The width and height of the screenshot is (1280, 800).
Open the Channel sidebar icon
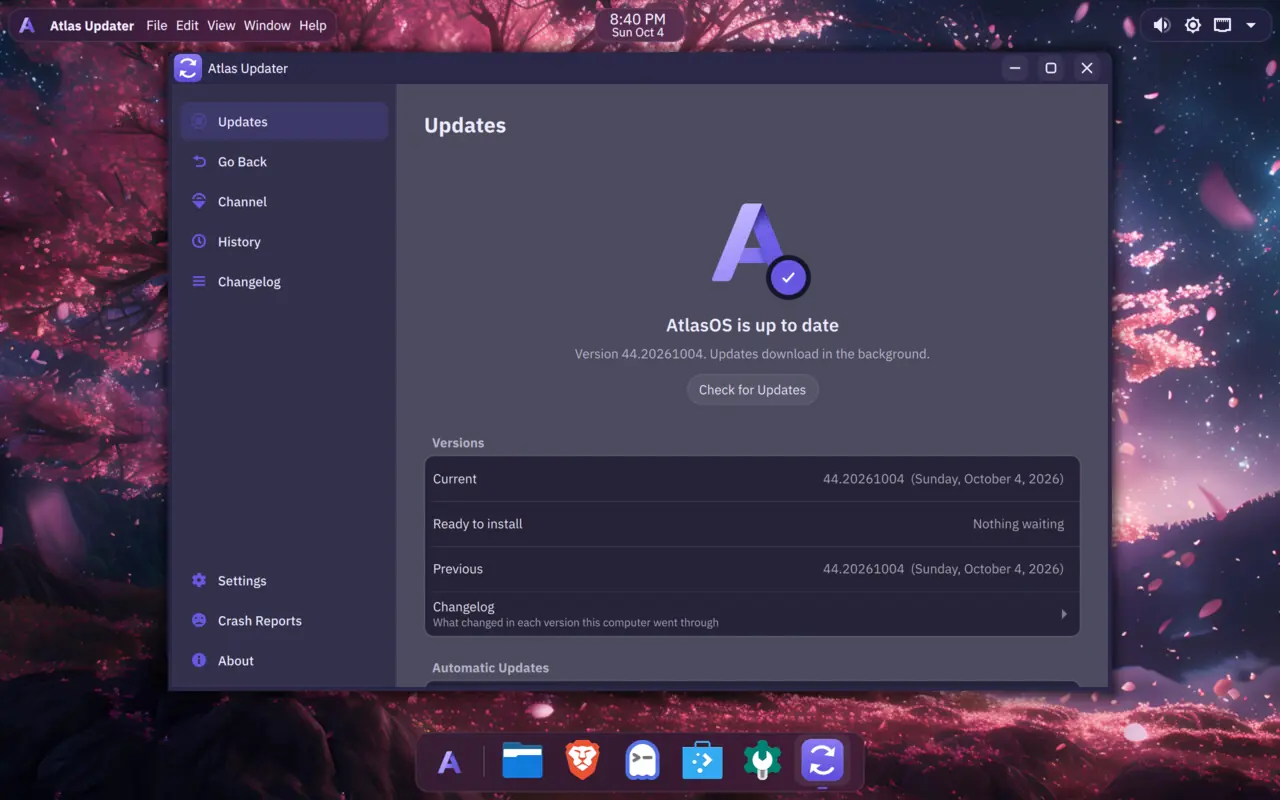tap(199, 202)
